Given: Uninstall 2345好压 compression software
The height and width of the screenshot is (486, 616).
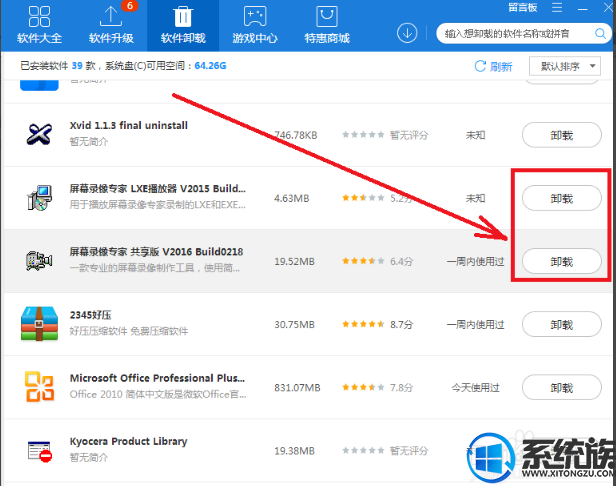Looking at the screenshot, I should point(562,324).
